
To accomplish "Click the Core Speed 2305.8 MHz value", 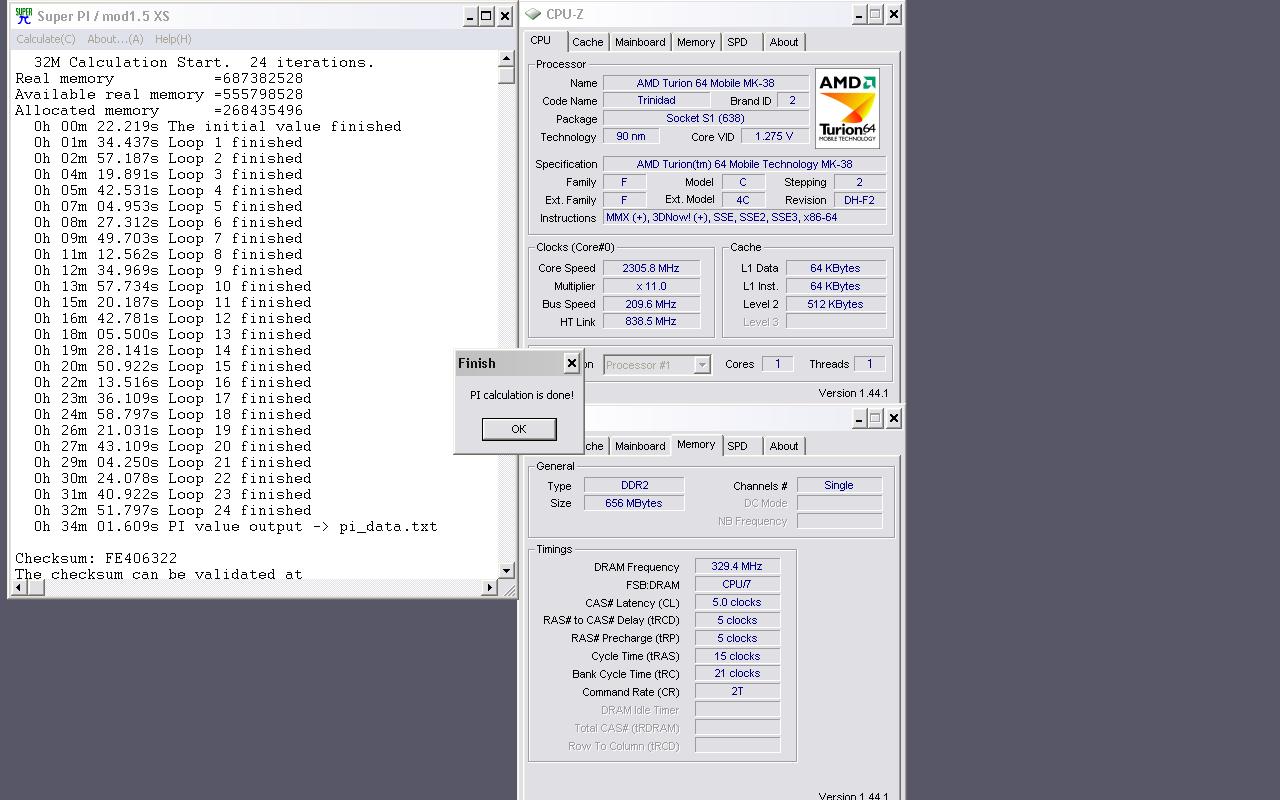I will pos(650,268).
